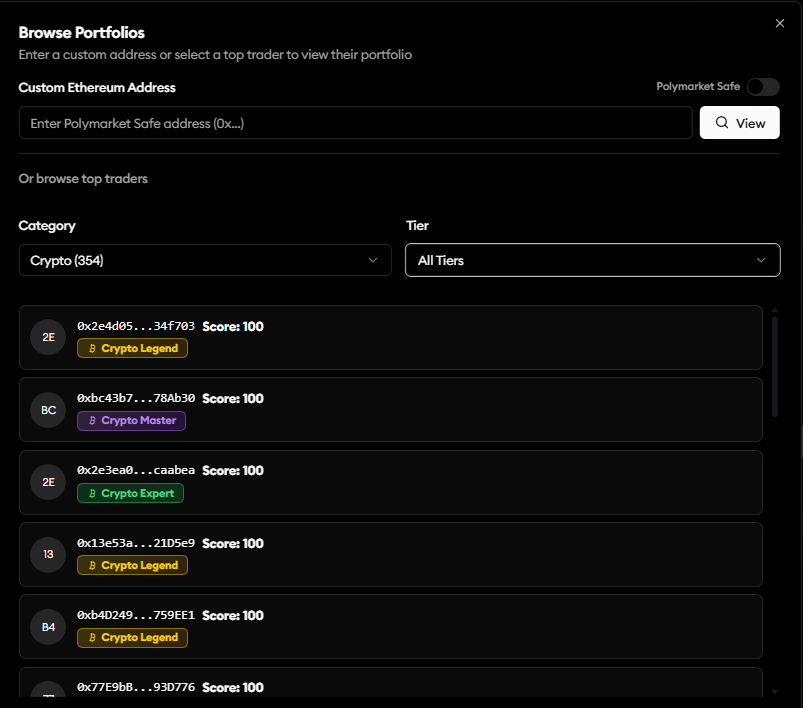Click the trader list vertical scrollbar thumb
This screenshot has width=803, height=708.
pos(775,367)
